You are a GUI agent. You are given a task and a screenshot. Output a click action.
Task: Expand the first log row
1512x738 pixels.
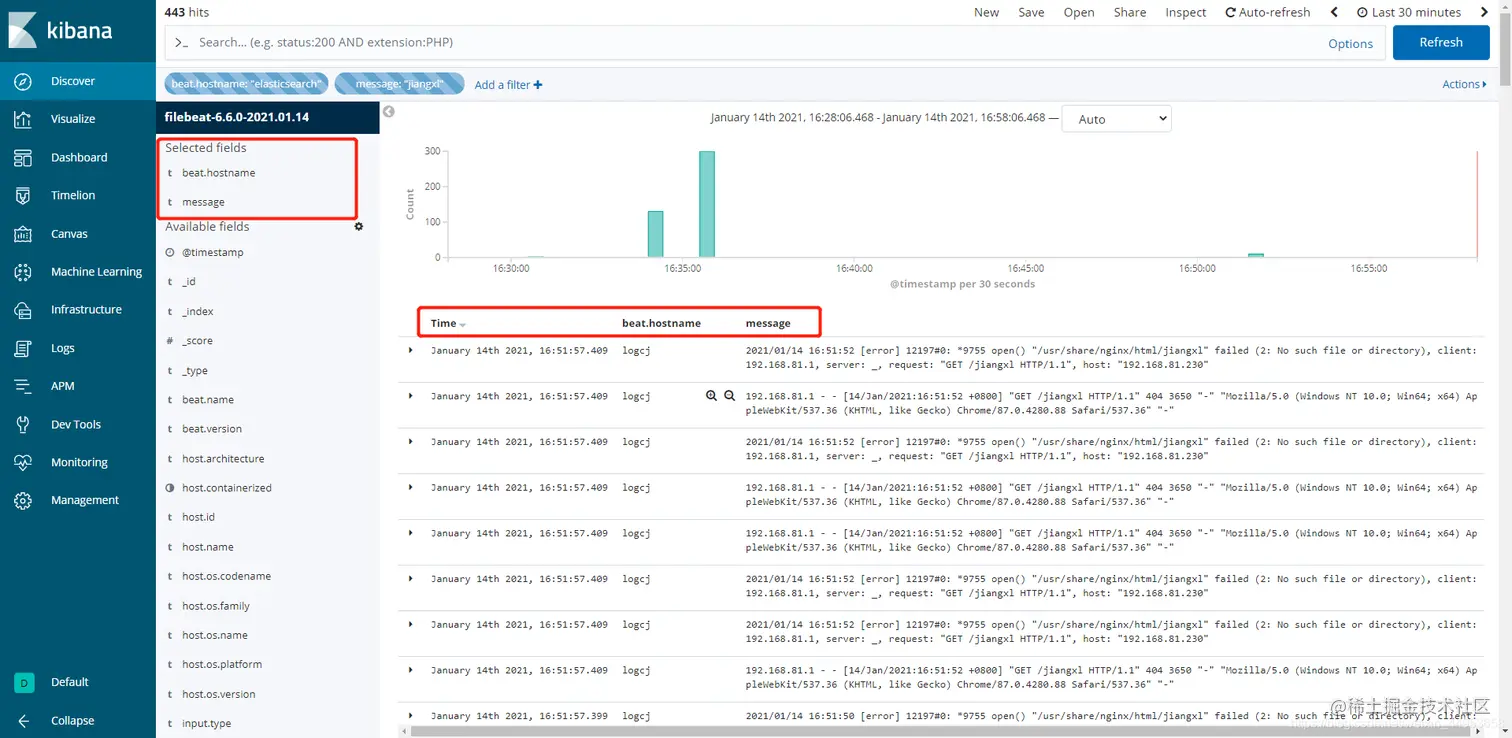411,350
